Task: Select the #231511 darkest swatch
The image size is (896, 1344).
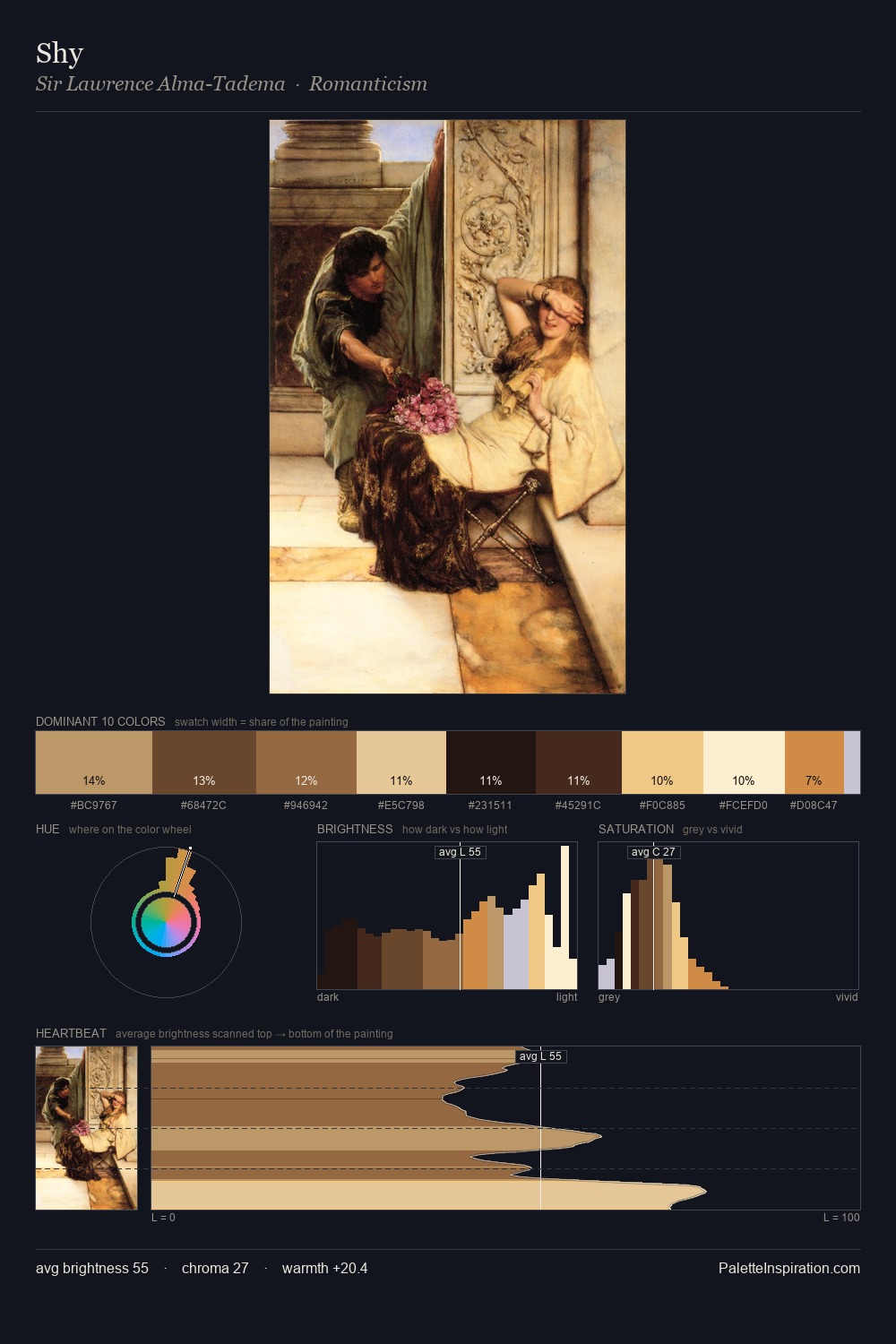Action: click(x=491, y=762)
